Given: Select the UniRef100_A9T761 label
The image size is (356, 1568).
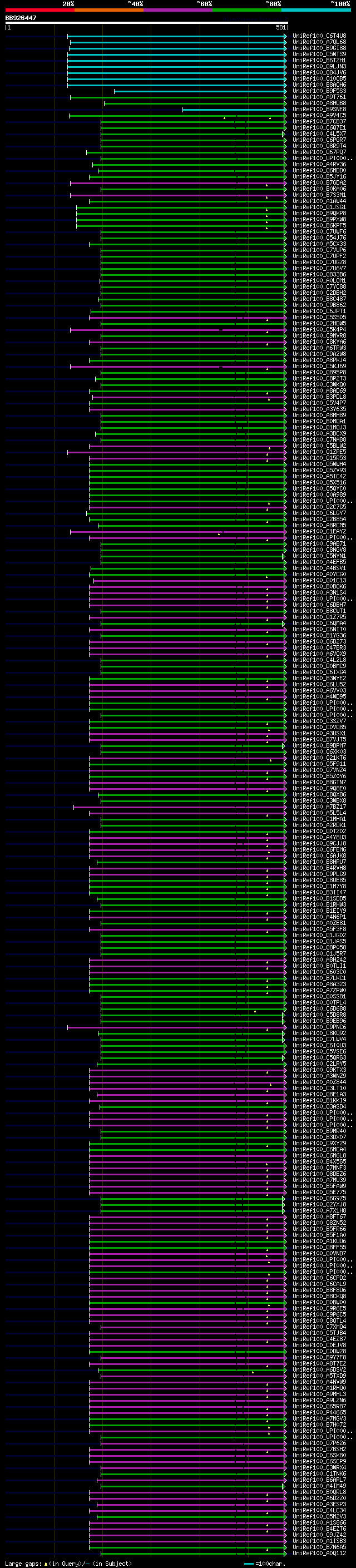Looking at the screenshot, I should [x=319, y=97].
